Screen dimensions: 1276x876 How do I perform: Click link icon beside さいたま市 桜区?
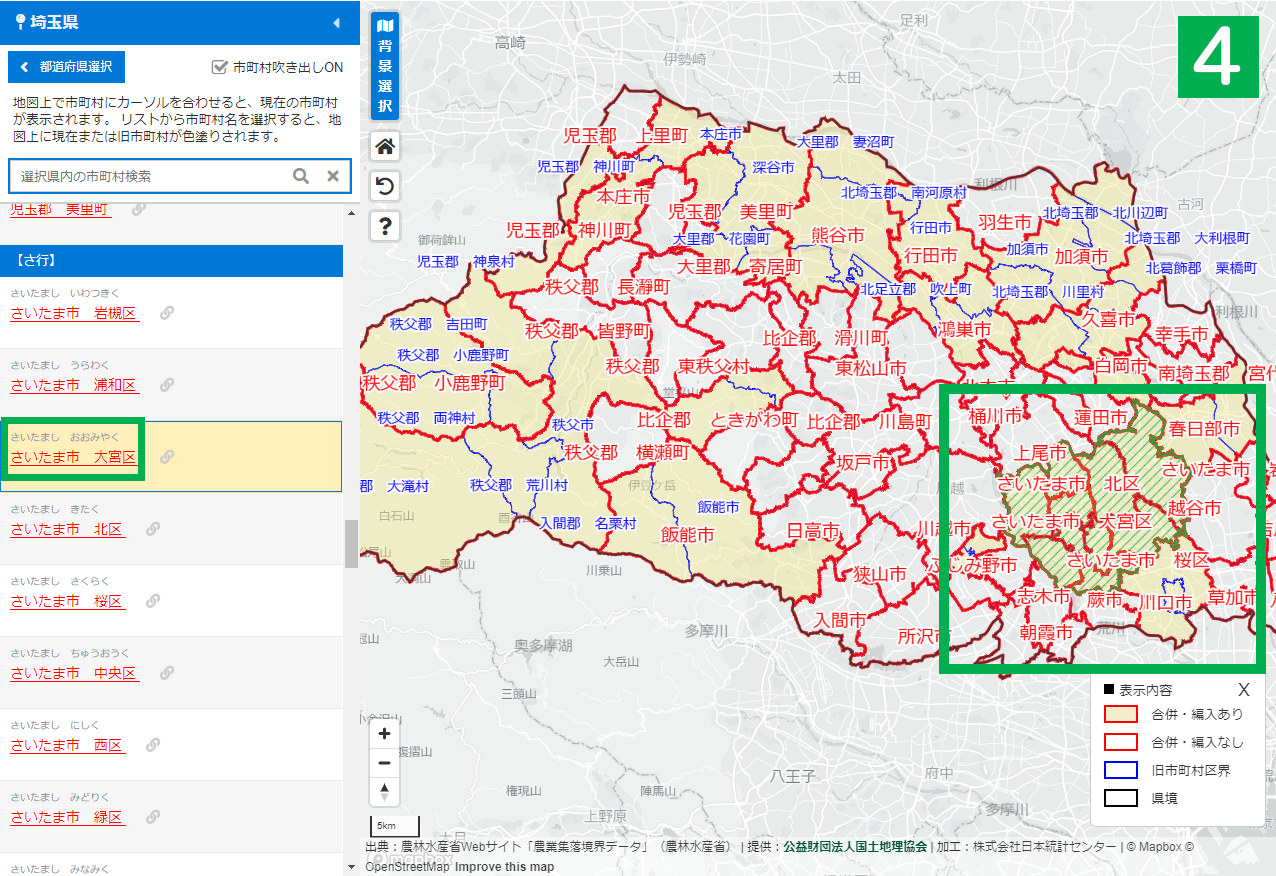153,601
